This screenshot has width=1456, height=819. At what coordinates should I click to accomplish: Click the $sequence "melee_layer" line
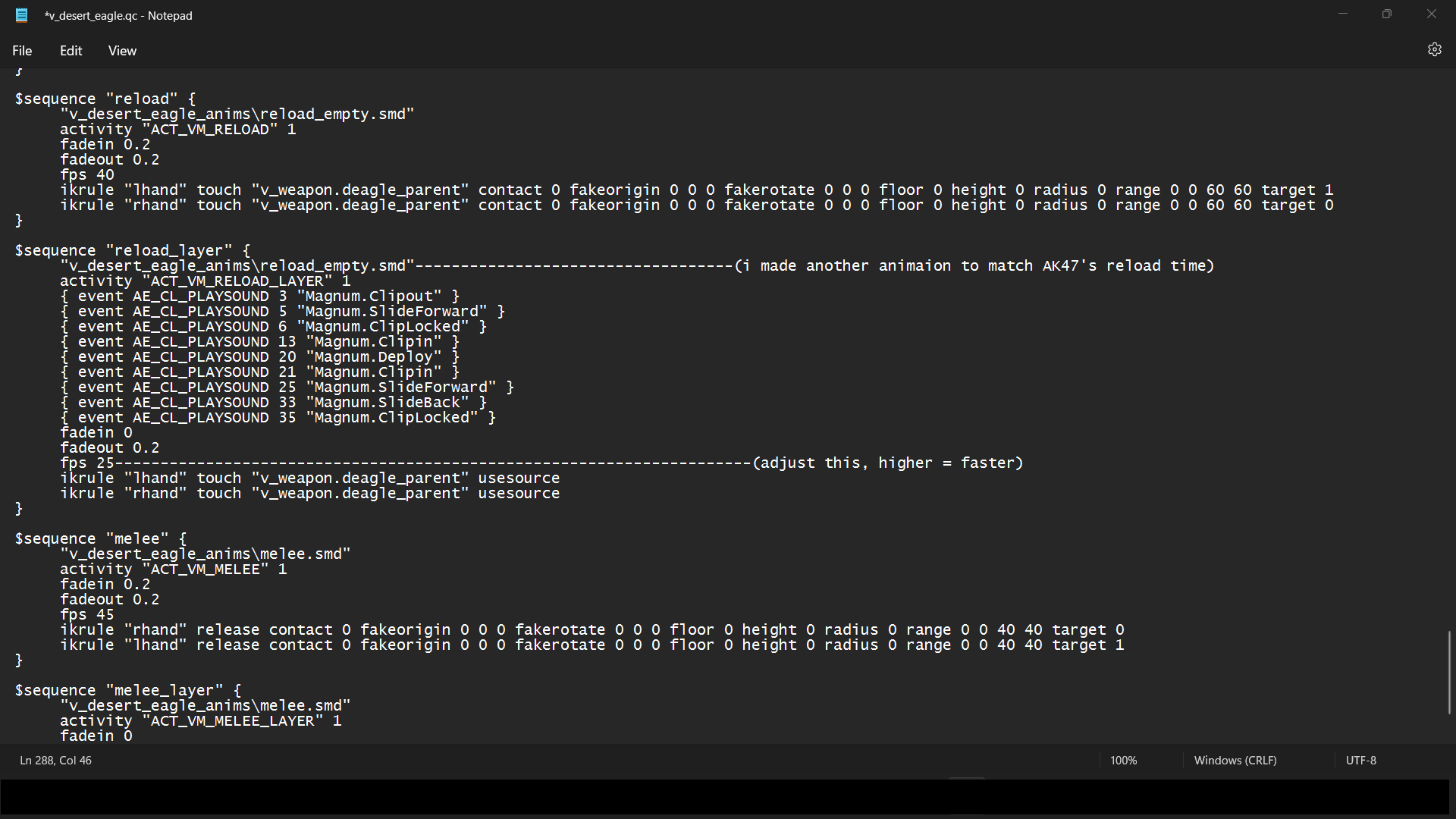127,691
